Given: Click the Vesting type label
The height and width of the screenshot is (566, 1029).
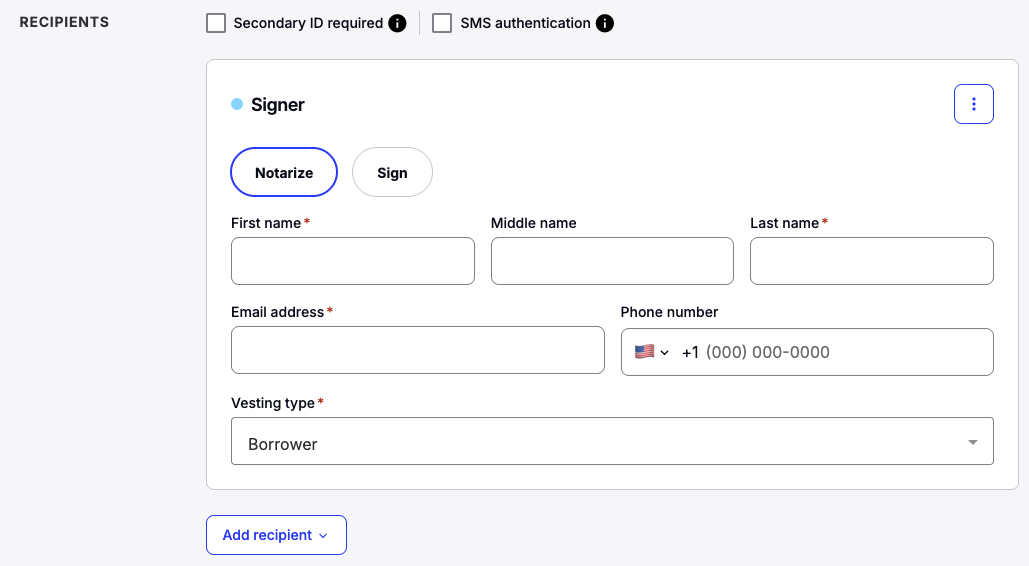Looking at the screenshot, I should 273,403.
